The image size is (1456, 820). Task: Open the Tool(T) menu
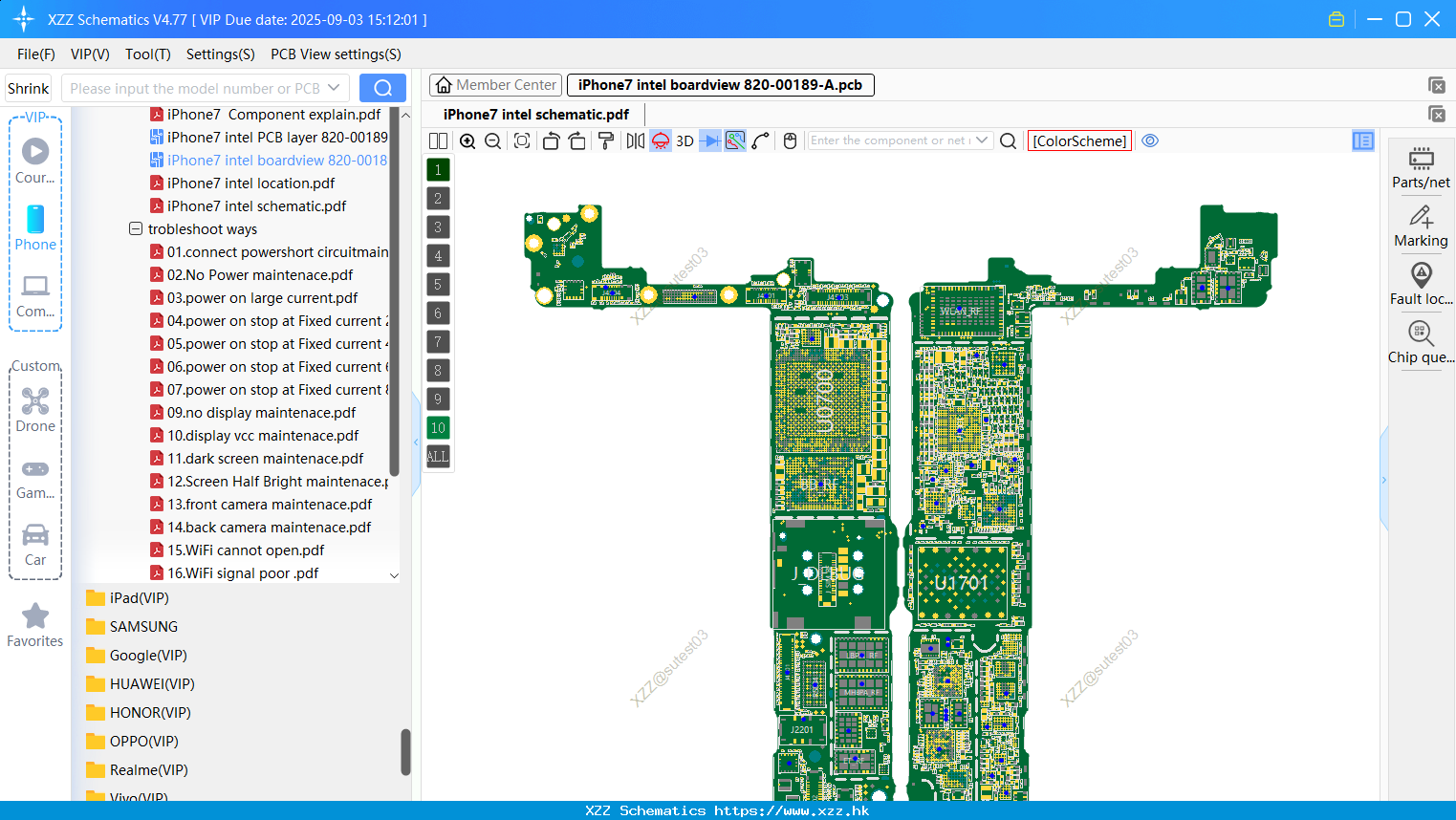coord(148,54)
